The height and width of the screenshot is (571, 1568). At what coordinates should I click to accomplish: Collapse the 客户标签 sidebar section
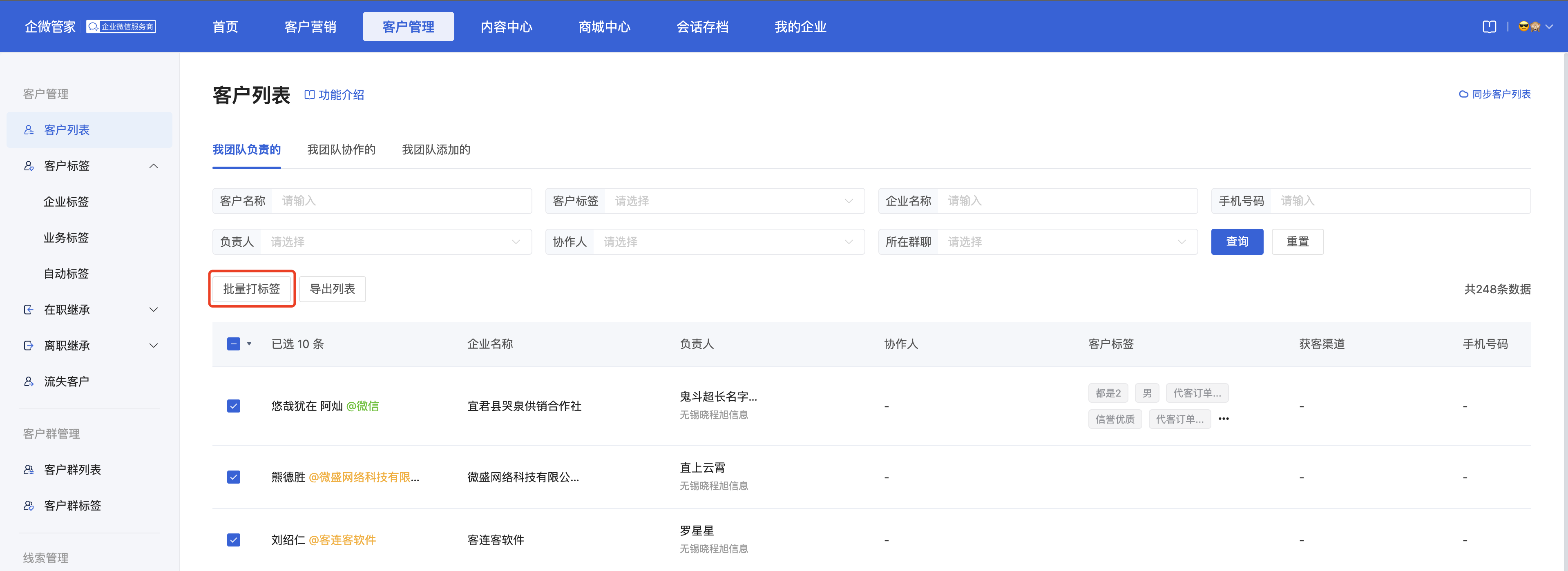click(x=153, y=165)
